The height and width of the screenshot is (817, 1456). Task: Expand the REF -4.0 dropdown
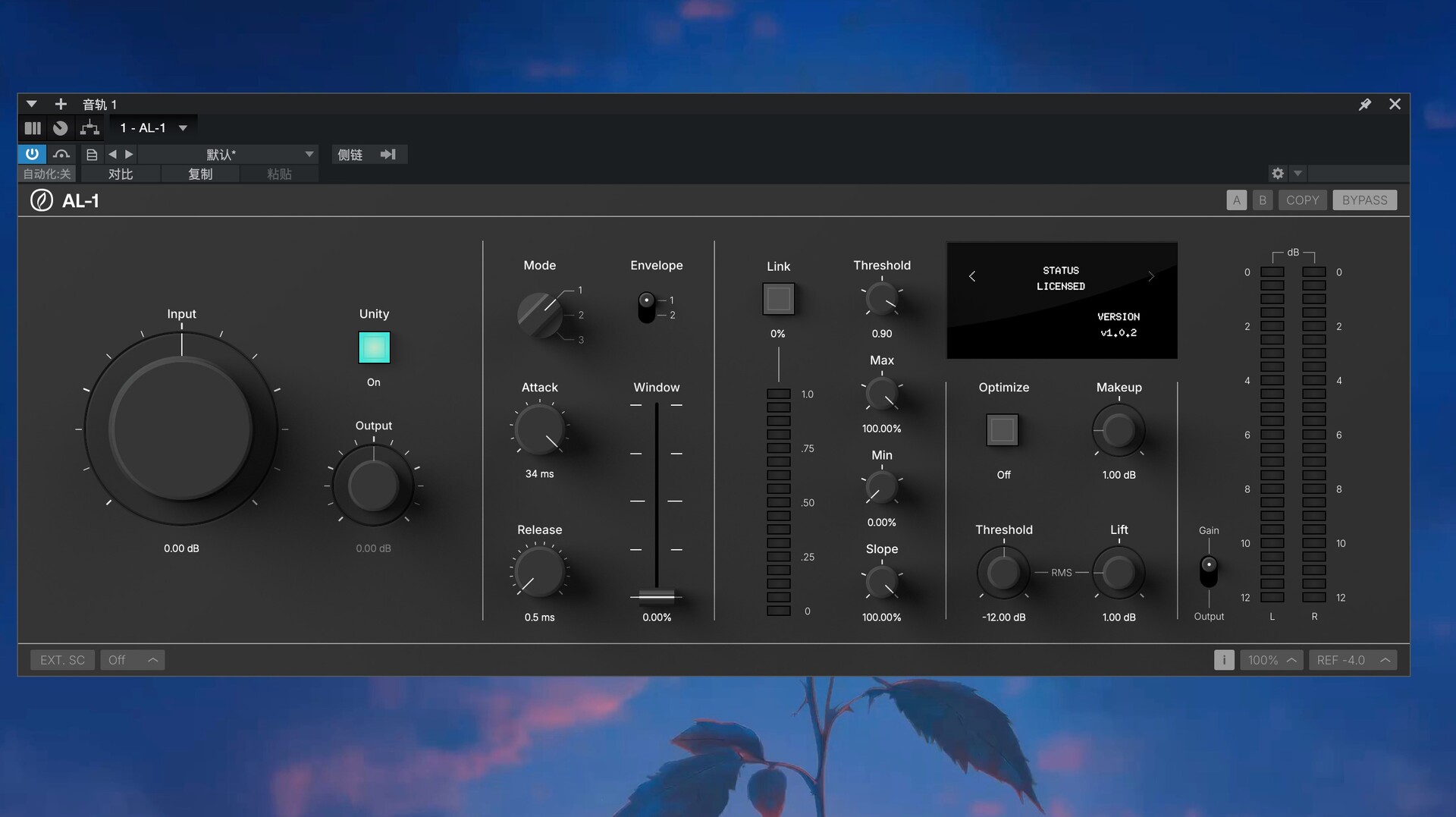pyautogui.click(x=1353, y=660)
